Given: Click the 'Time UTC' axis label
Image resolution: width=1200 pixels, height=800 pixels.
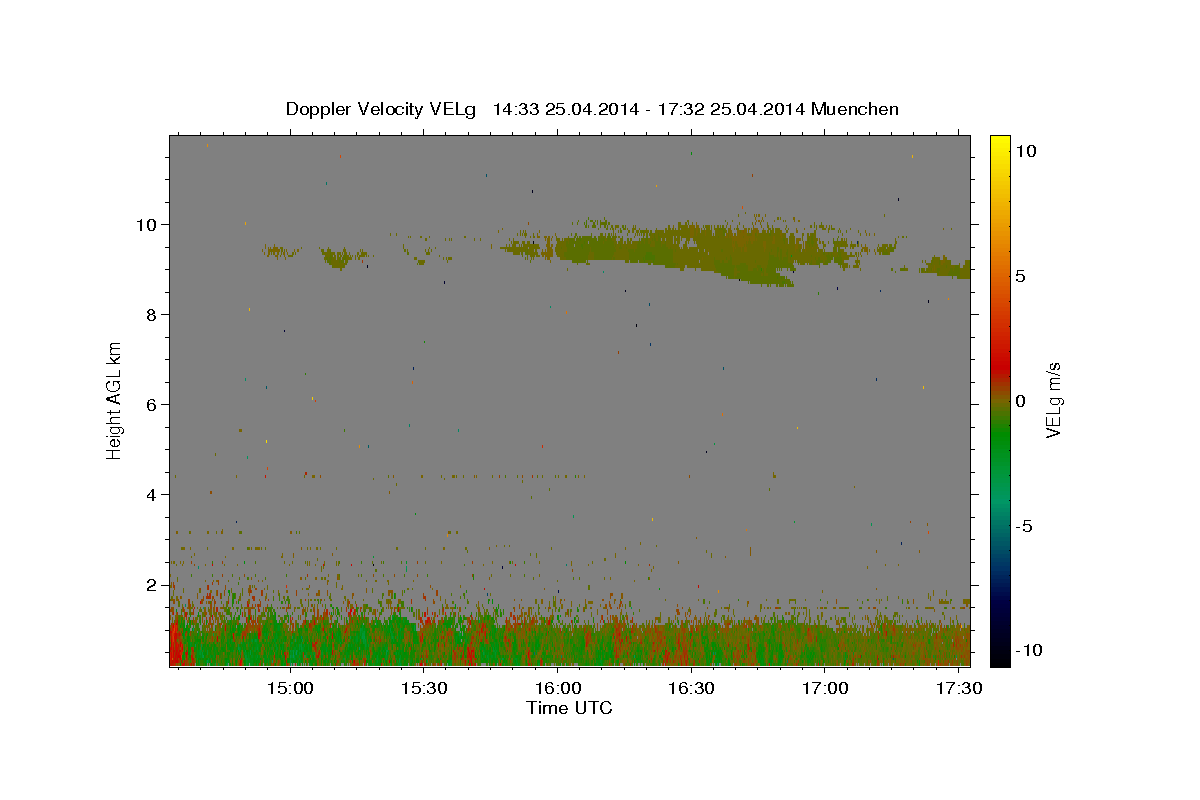Looking at the screenshot, I should pos(569,709).
